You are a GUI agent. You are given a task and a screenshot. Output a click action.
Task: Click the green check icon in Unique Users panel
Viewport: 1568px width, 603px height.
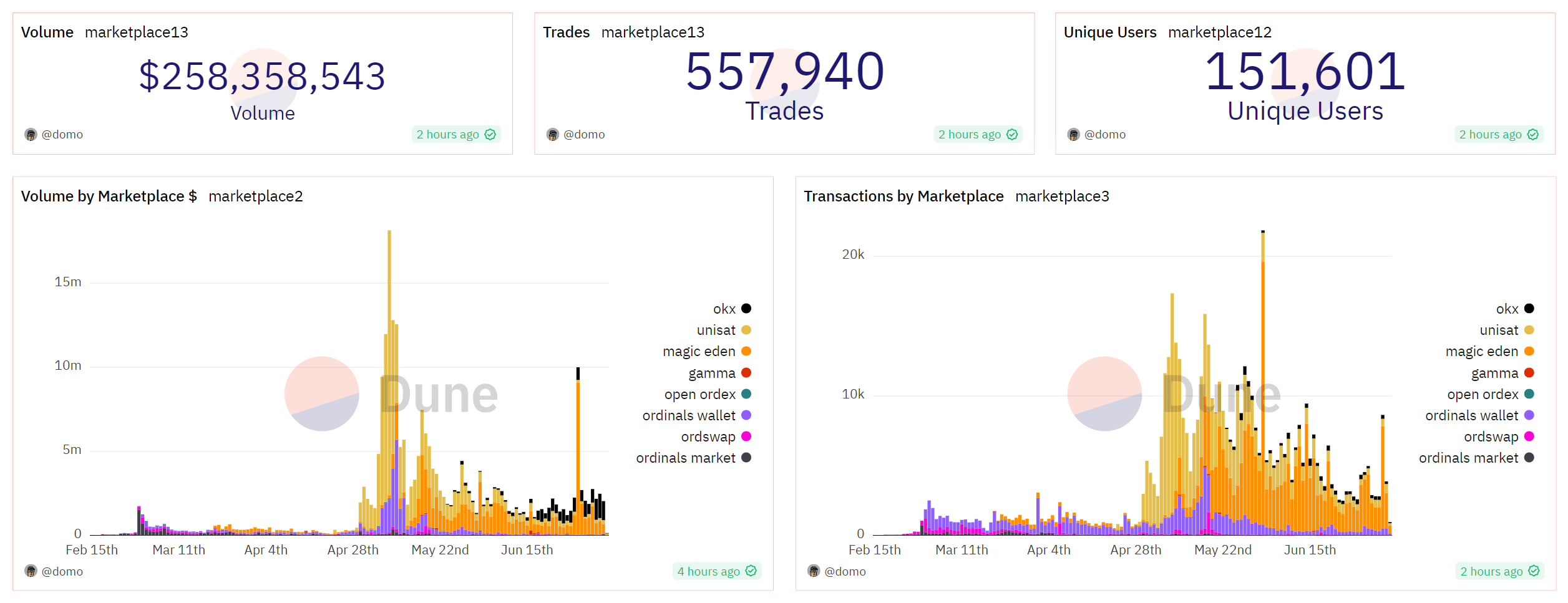click(x=1533, y=135)
